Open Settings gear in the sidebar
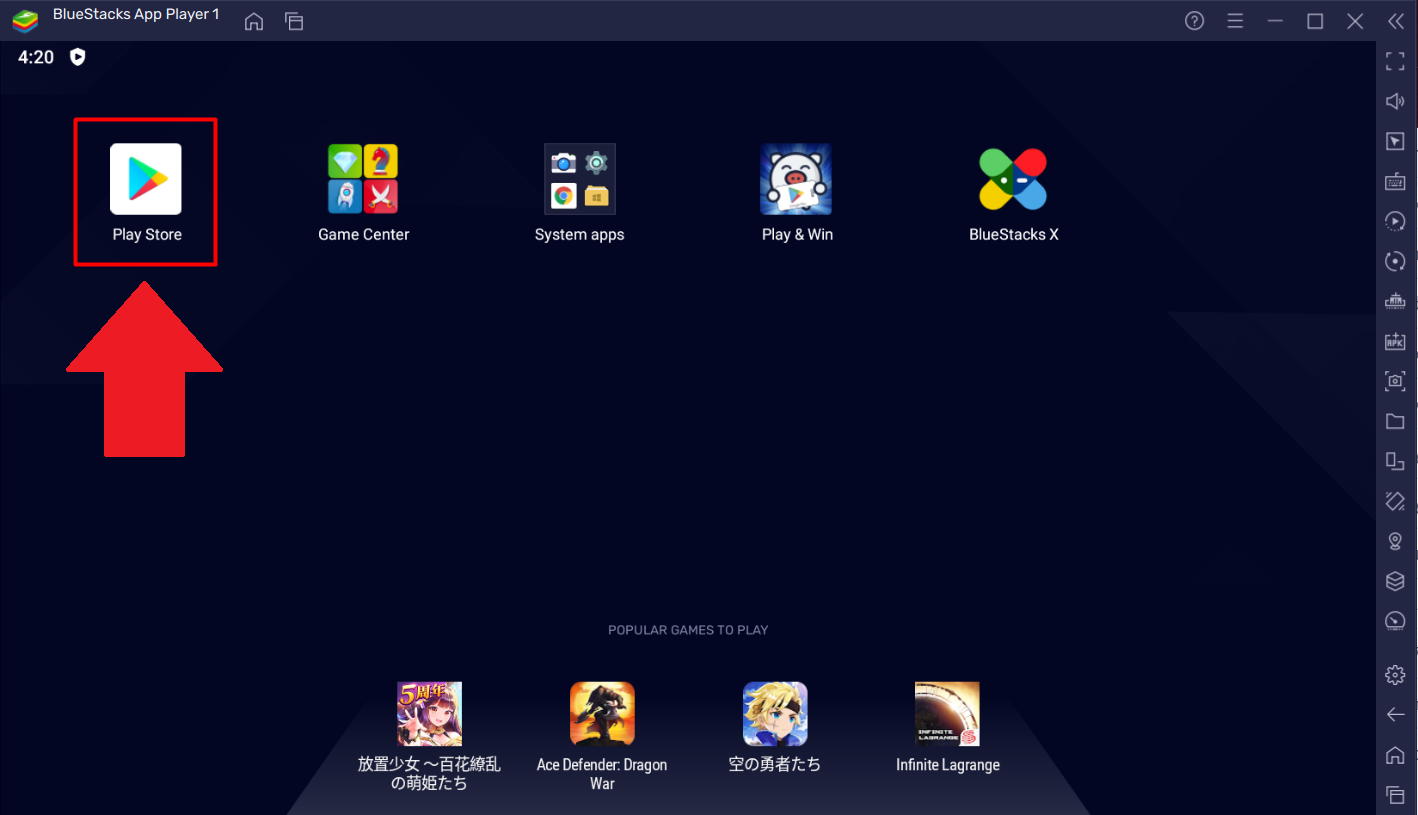This screenshot has width=1418, height=815. coord(1395,675)
